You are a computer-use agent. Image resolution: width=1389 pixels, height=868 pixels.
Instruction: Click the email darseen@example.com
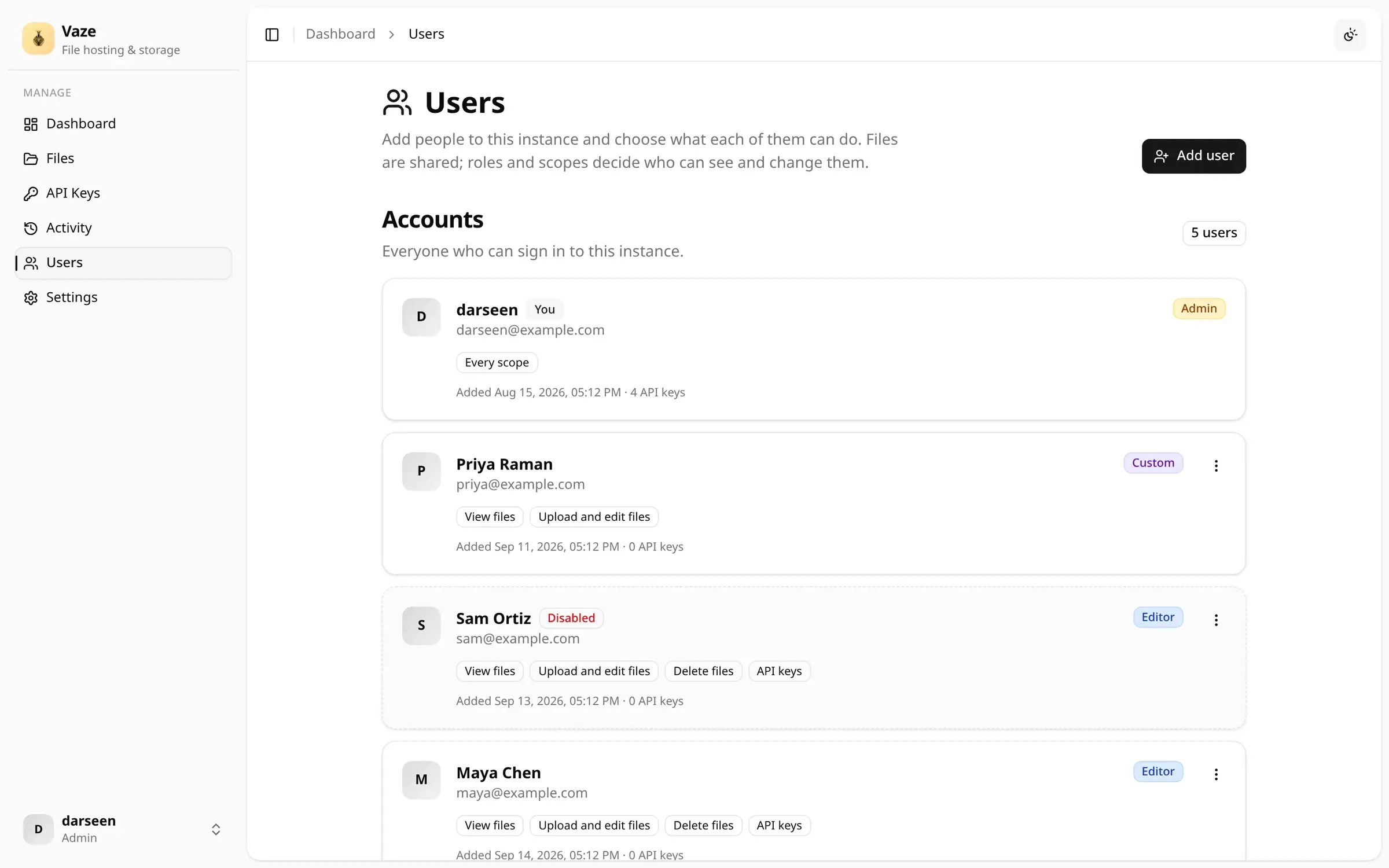pos(530,330)
